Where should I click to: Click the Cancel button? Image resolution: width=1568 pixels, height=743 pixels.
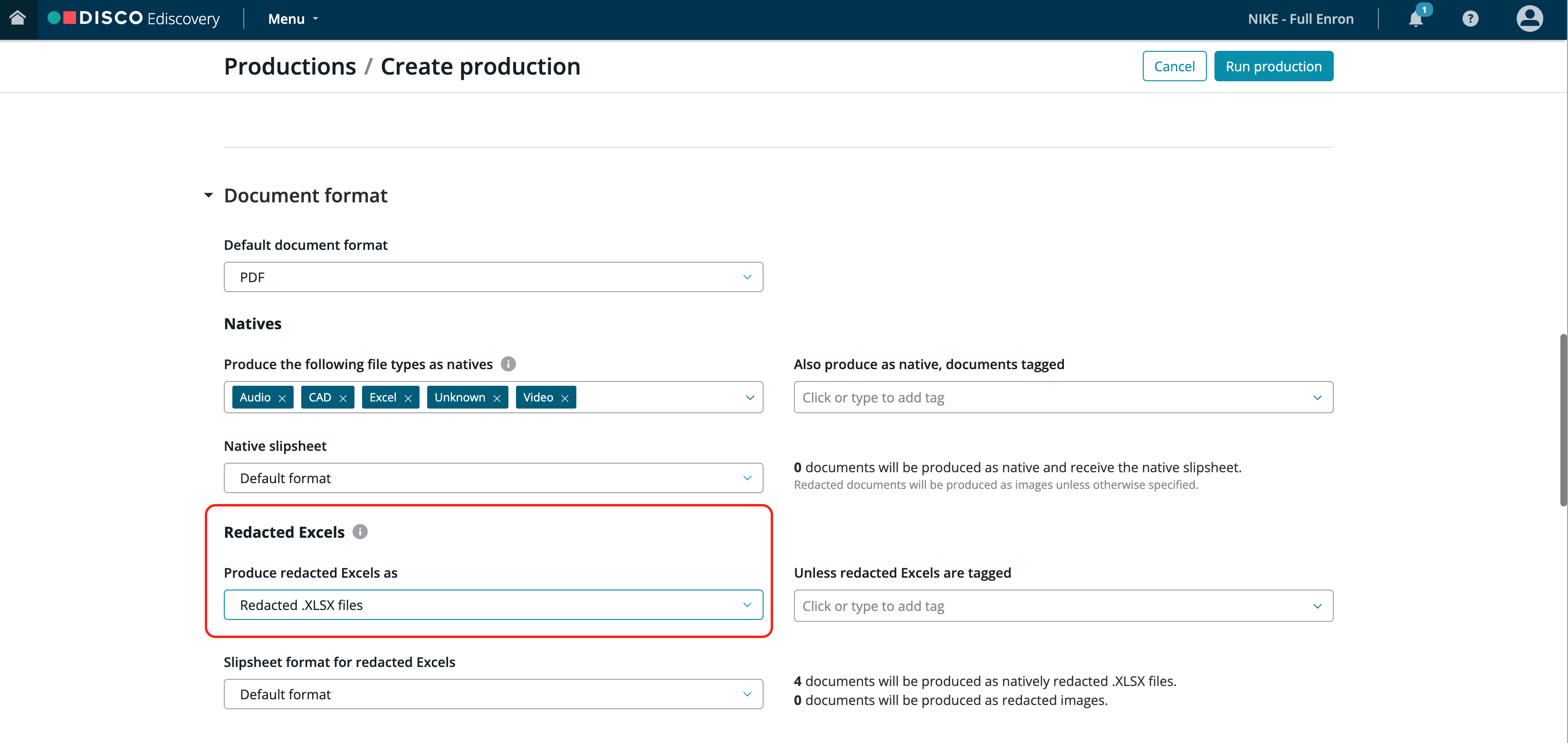coord(1174,67)
